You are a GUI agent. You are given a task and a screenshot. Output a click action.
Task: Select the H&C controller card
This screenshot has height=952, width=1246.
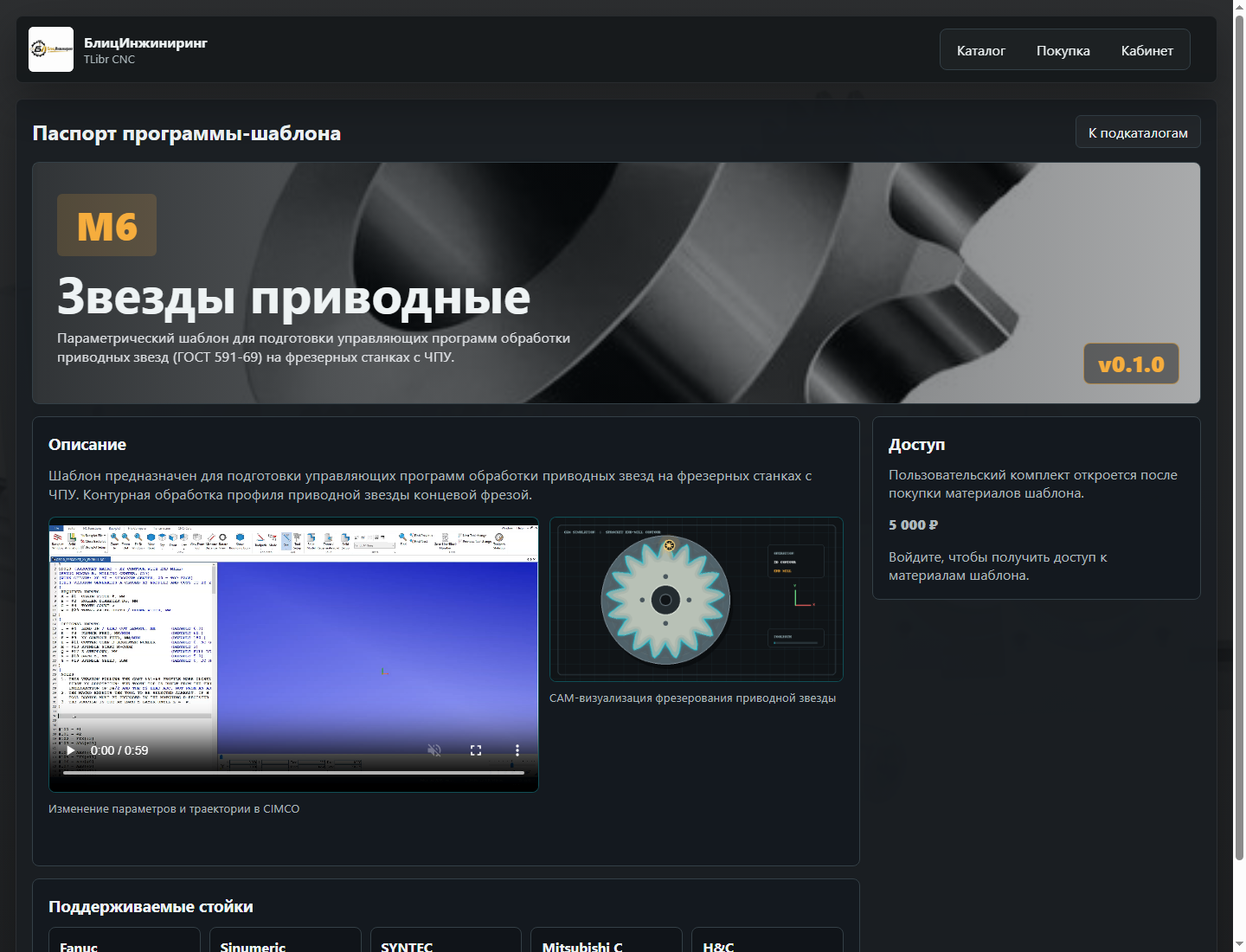[768, 940]
